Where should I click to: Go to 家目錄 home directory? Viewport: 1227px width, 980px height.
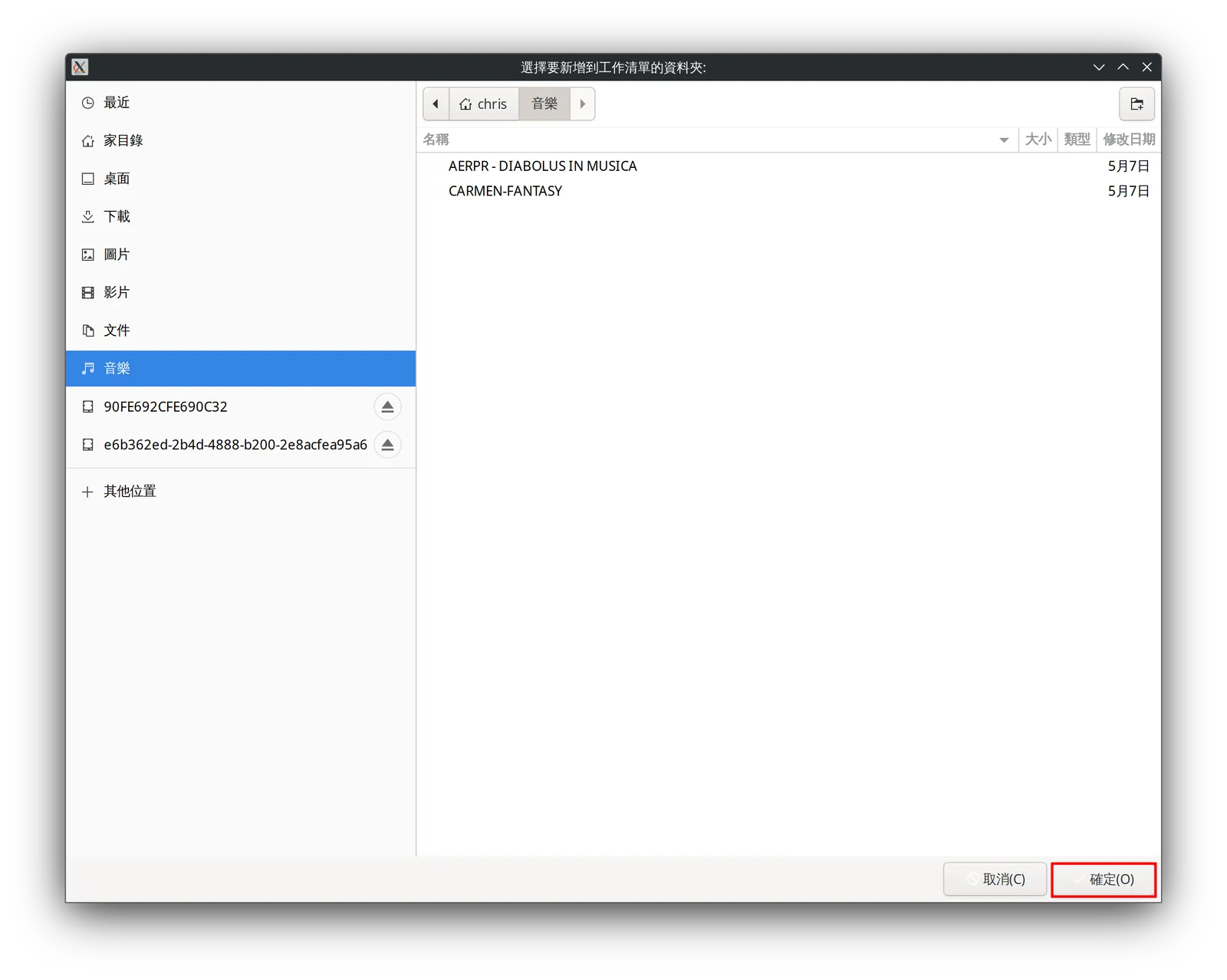[241, 140]
